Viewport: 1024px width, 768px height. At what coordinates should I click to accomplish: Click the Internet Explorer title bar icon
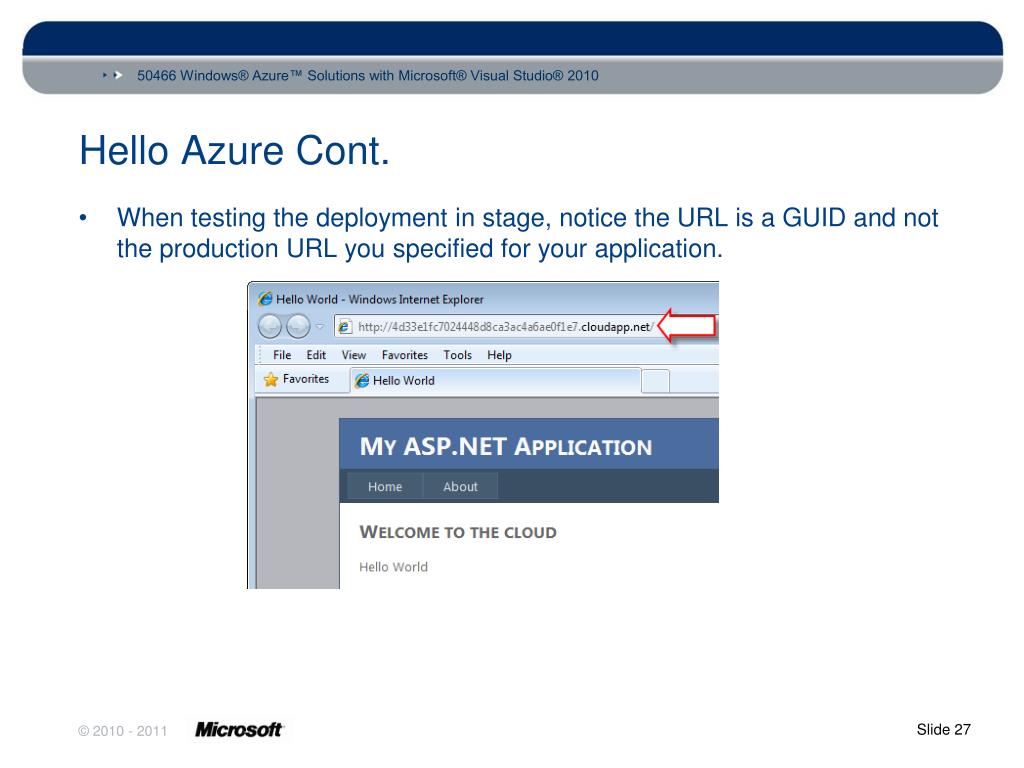[265, 299]
